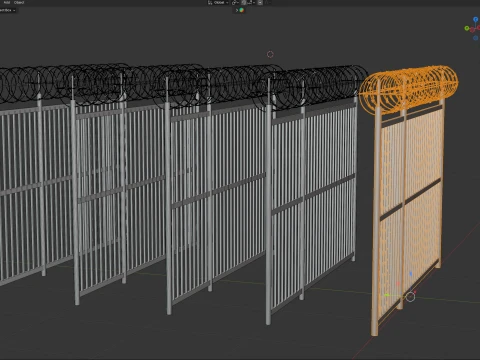480x360 pixels.
Task: Toggle proportional editing icon
Action: click(260, 2)
